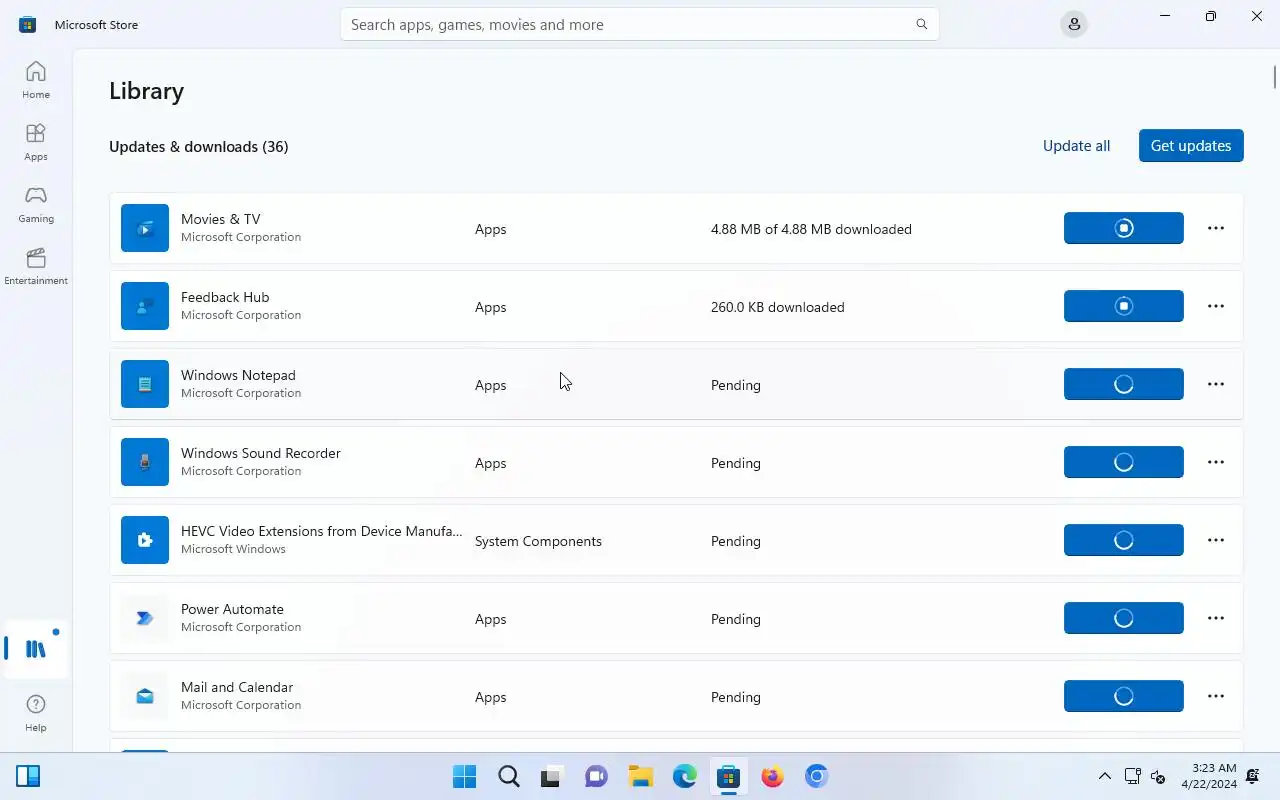The width and height of the screenshot is (1280, 800).
Task: Click the HEVC Video Extensions app icon
Action: [145, 540]
